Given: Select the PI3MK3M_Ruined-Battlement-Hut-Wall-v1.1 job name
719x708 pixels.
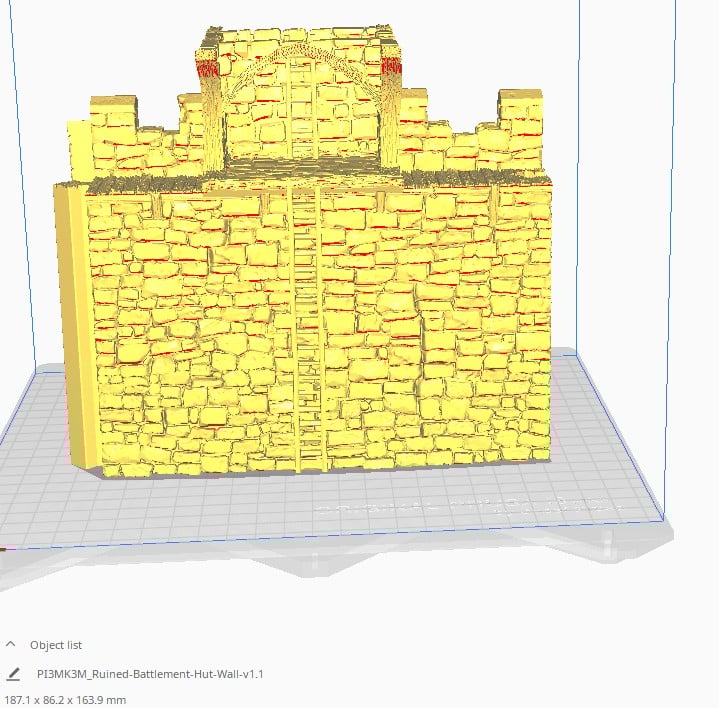Looking at the screenshot, I should [x=149, y=674].
